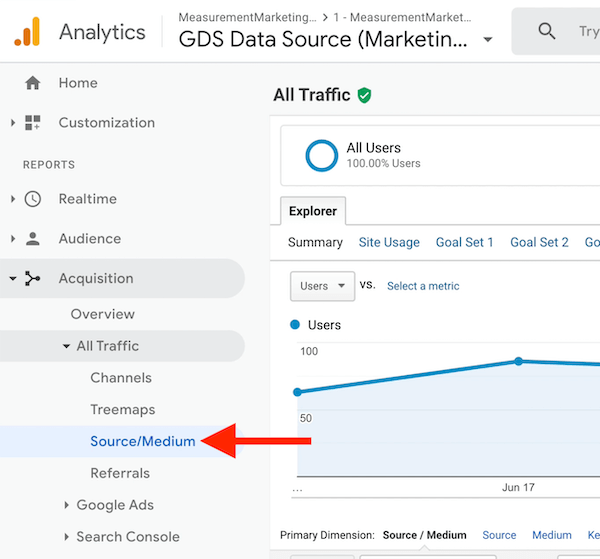Open the Treemaps report

pos(123,410)
